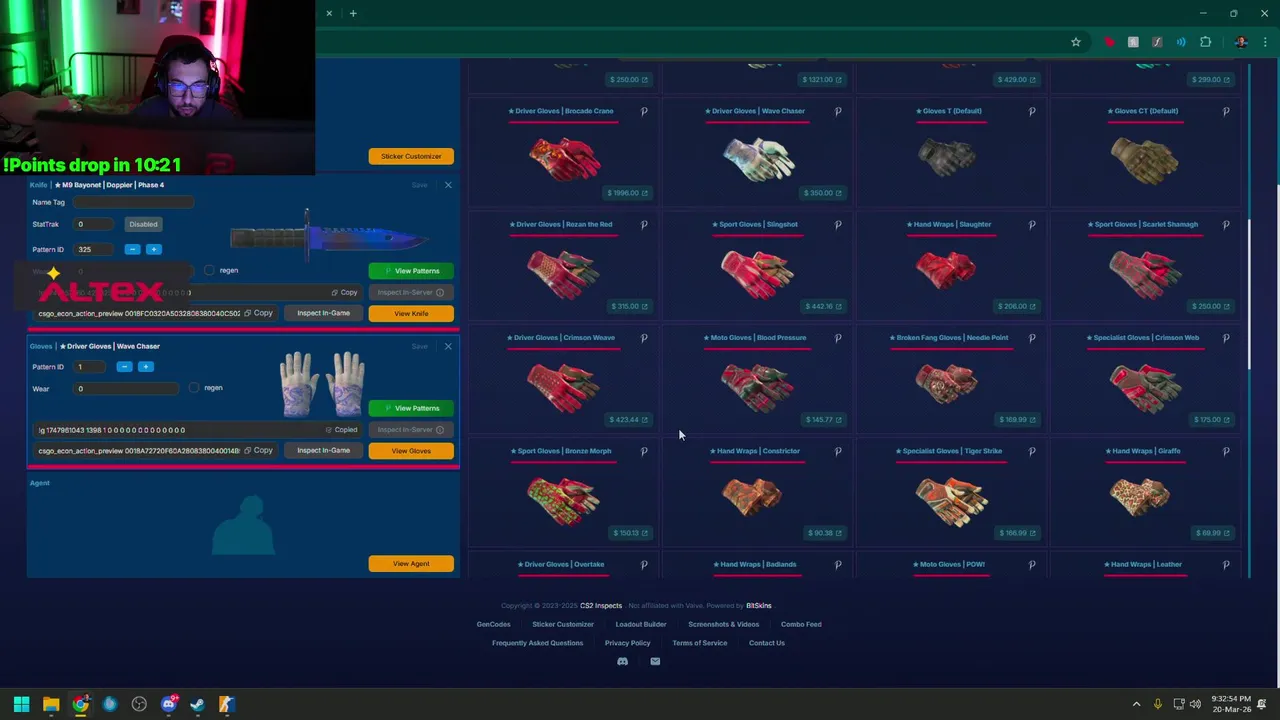Toggle the knife wear regen radio

209,270
